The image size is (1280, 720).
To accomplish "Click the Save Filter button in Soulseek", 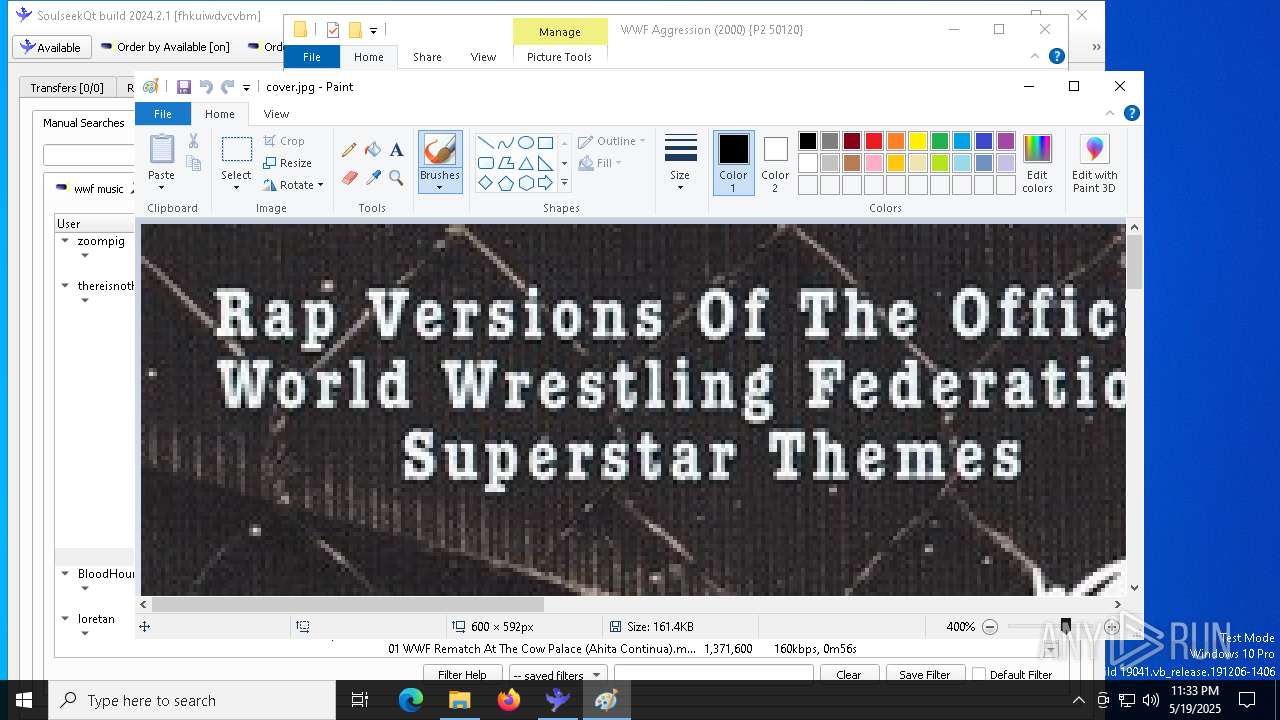I will [924, 675].
